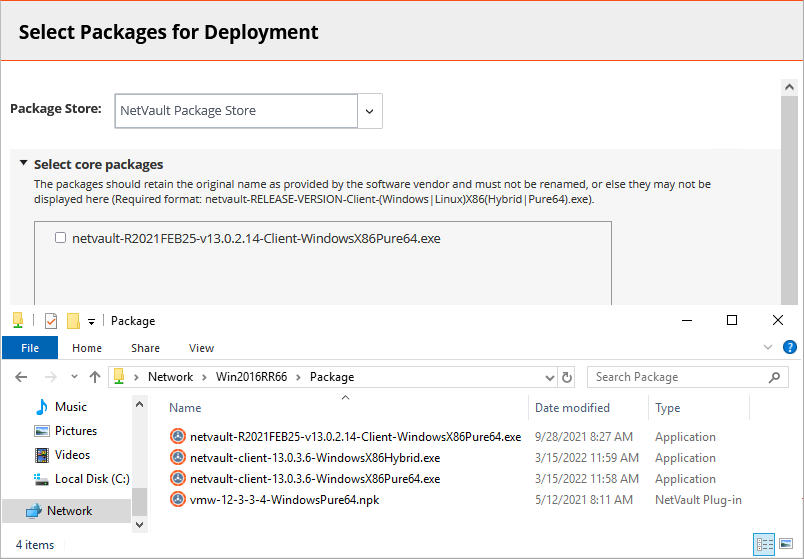Screen dimensions: 804x559
Task: Click the NetVault Package Store combo field
Action: (236, 111)
